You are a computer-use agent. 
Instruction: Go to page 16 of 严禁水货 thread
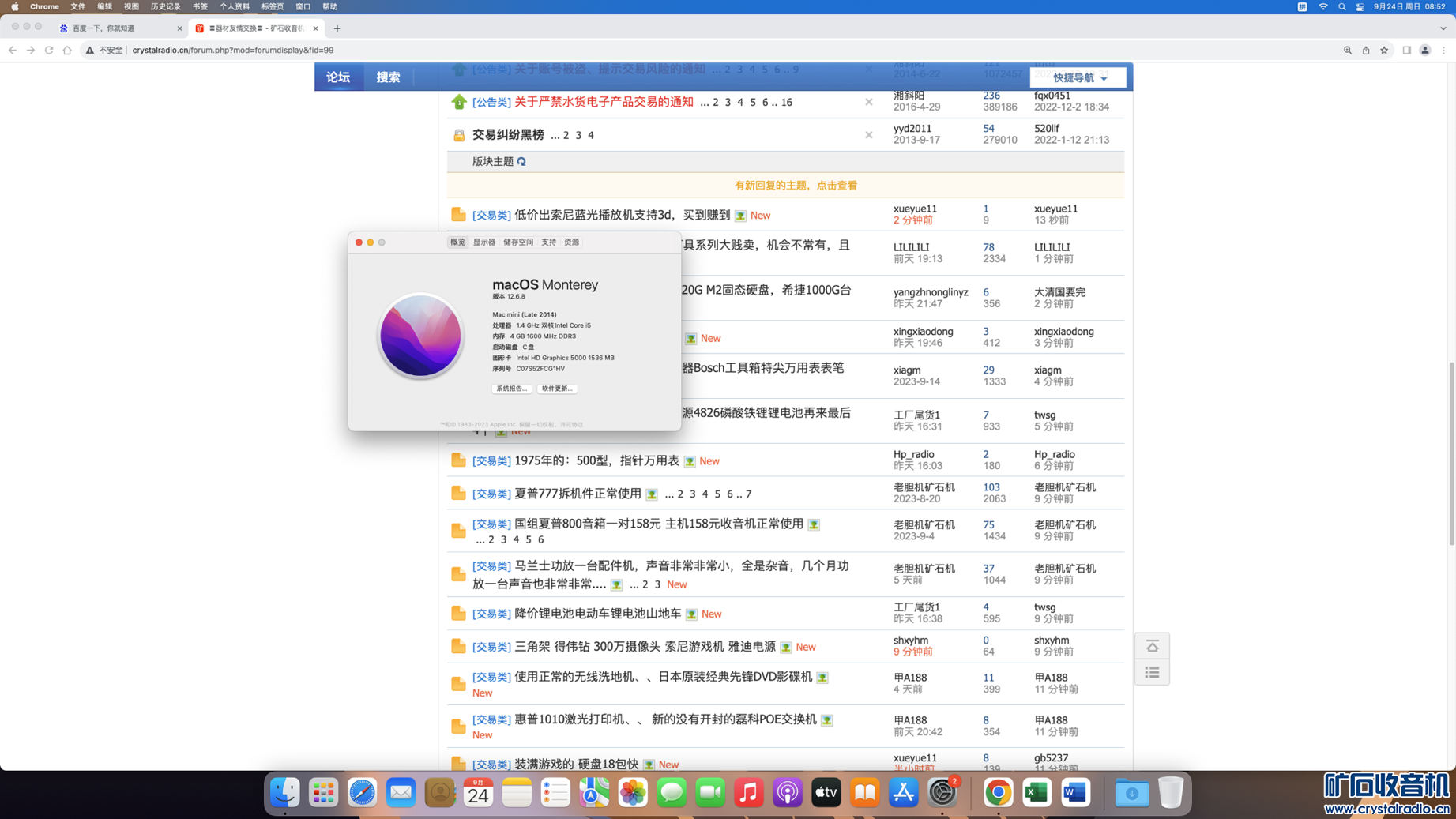pos(786,102)
